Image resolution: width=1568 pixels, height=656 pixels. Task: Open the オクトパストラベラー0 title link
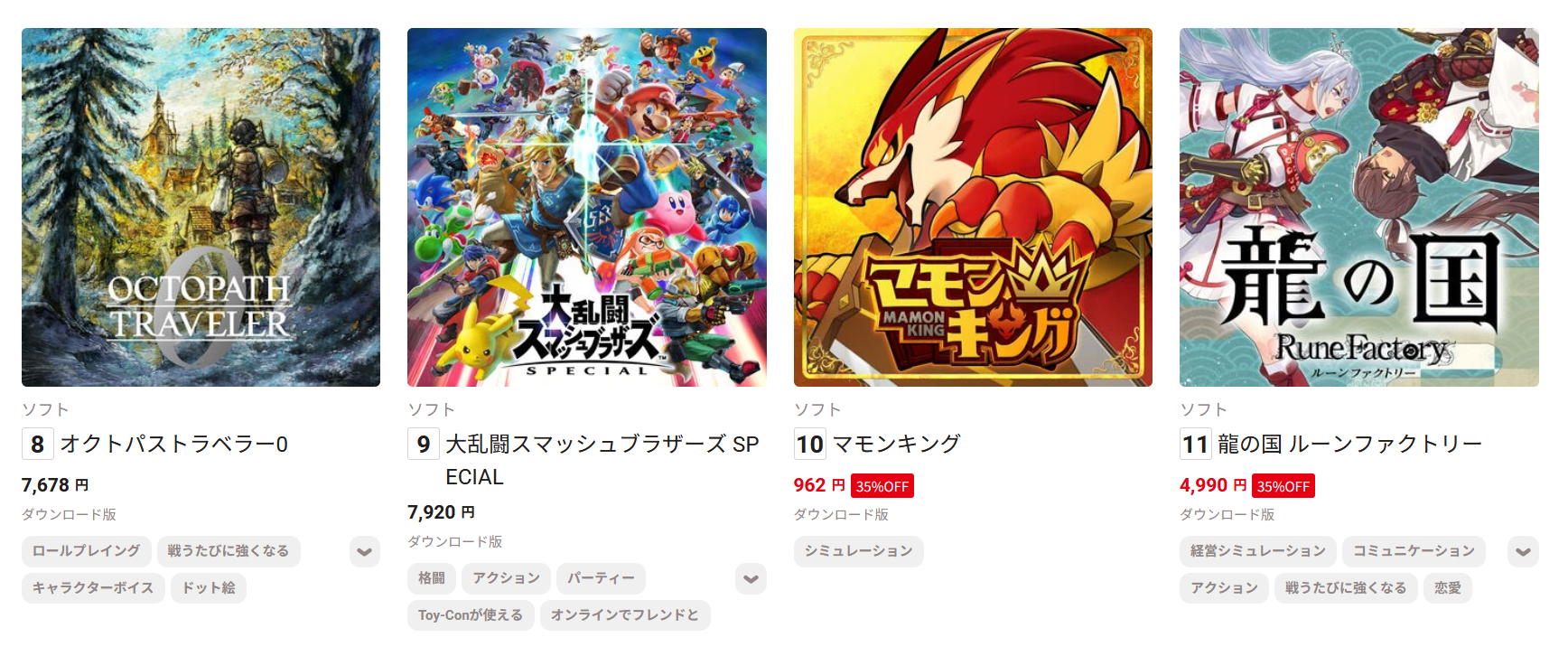pyautogui.click(x=174, y=444)
